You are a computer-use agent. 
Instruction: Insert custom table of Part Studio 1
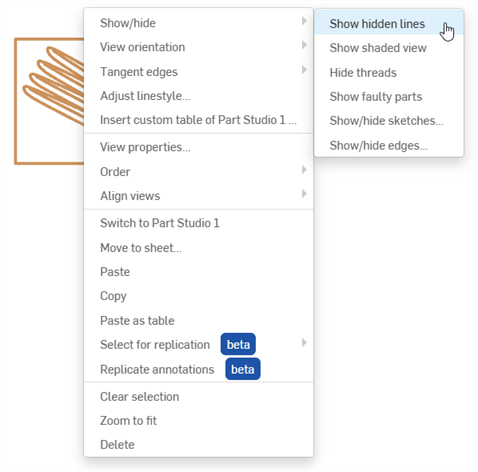click(x=198, y=120)
